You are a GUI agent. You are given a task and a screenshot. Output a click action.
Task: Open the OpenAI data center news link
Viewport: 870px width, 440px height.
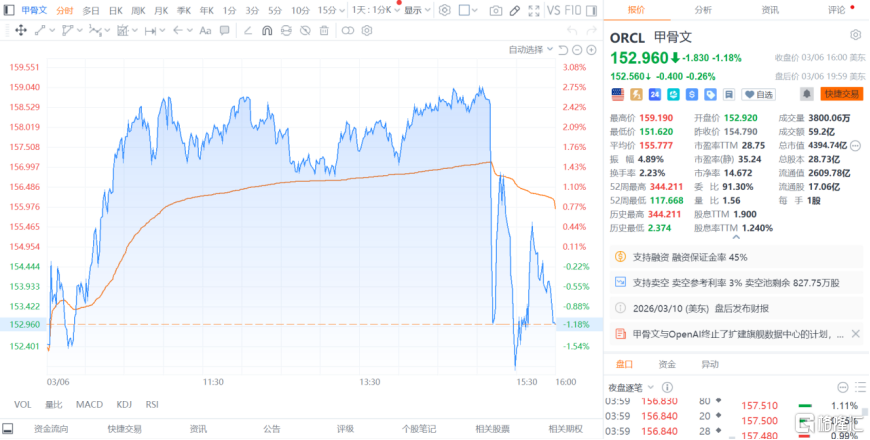(738, 334)
